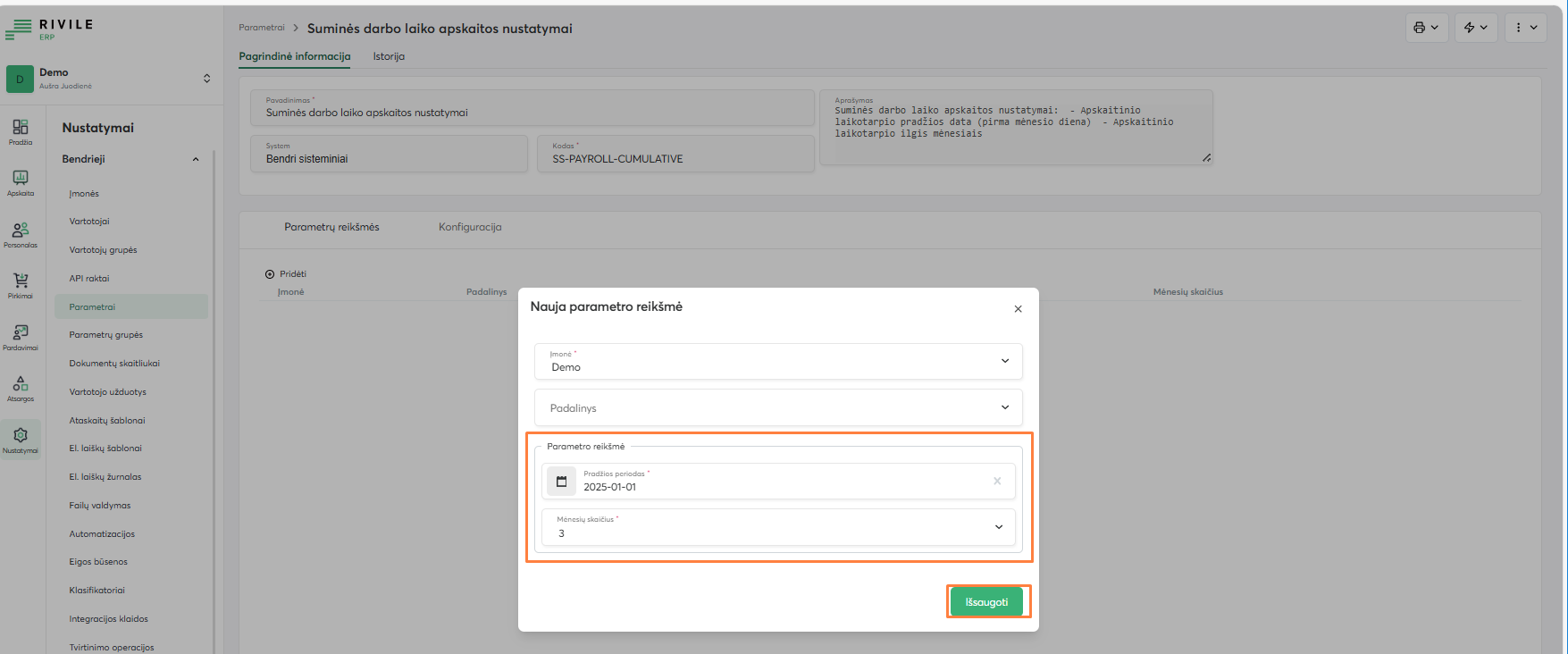This screenshot has height=654, width=1568.
Task: Click the Pridėti add button
Action: click(286, 274)
